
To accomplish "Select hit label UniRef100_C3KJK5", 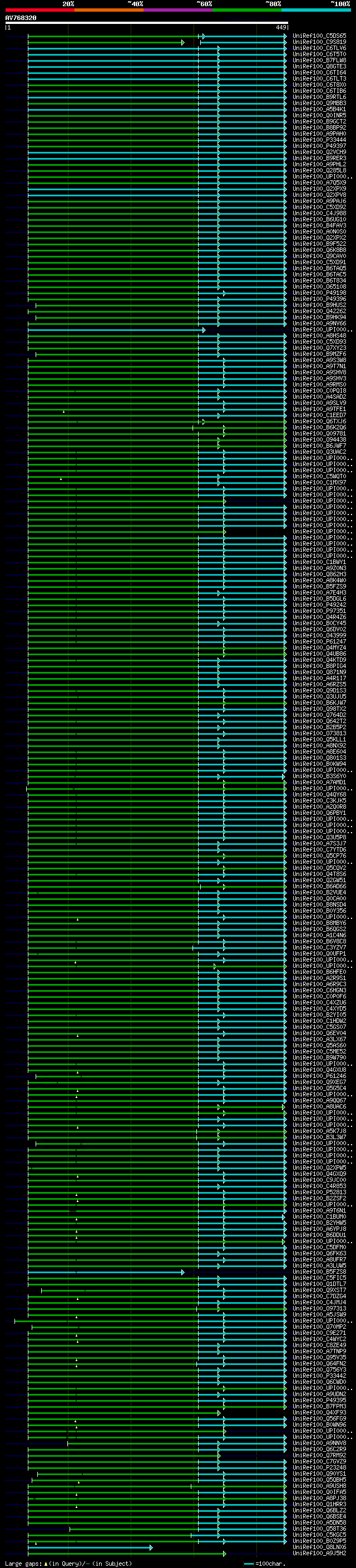I will [x=319, y=800].
